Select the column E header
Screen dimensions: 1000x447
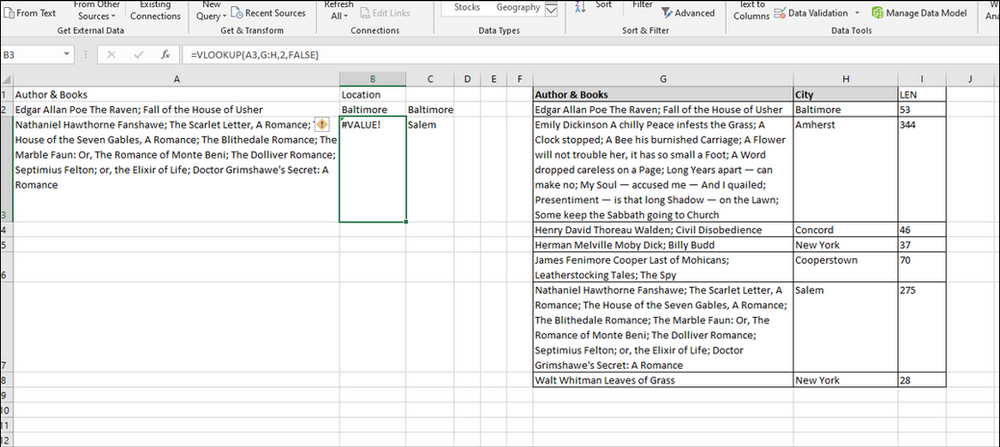click(494, 79)
